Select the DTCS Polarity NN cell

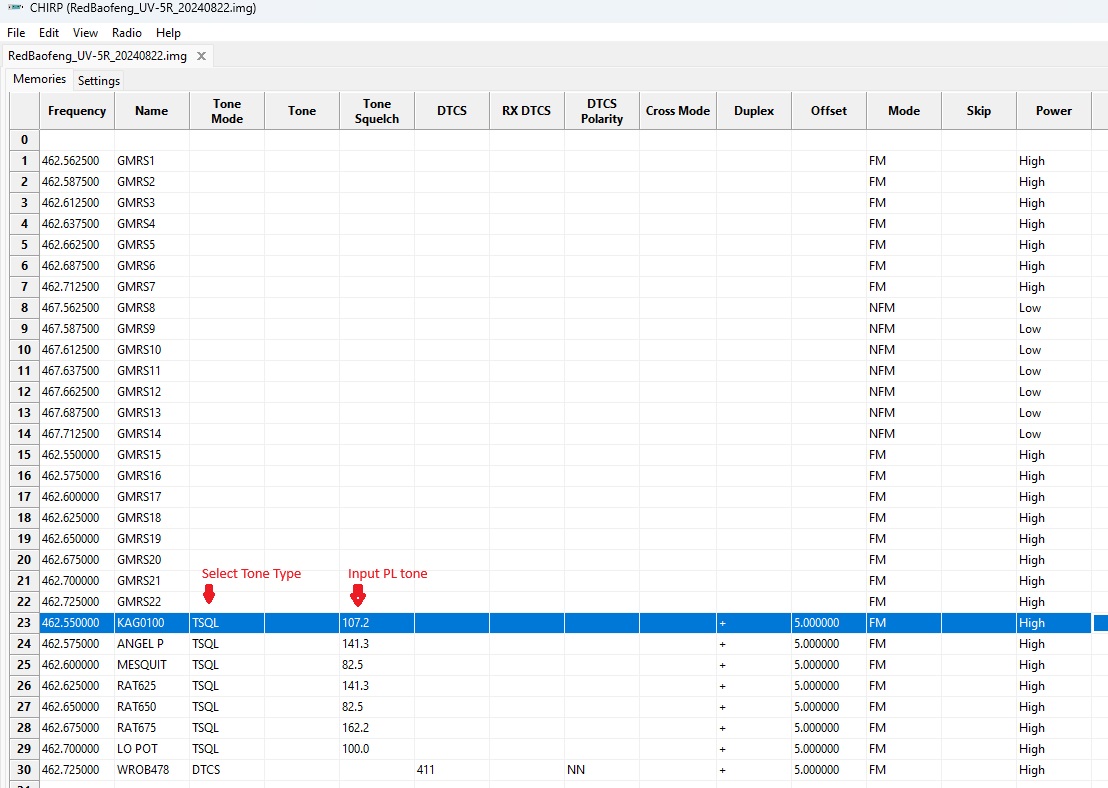(x=601, y=770)
